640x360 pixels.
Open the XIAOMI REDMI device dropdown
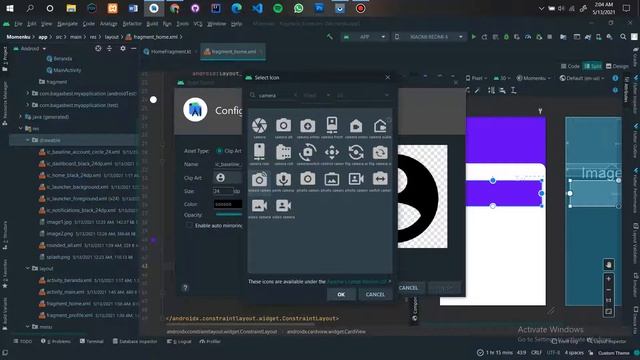pyautogui.click(x=429, y=37)
